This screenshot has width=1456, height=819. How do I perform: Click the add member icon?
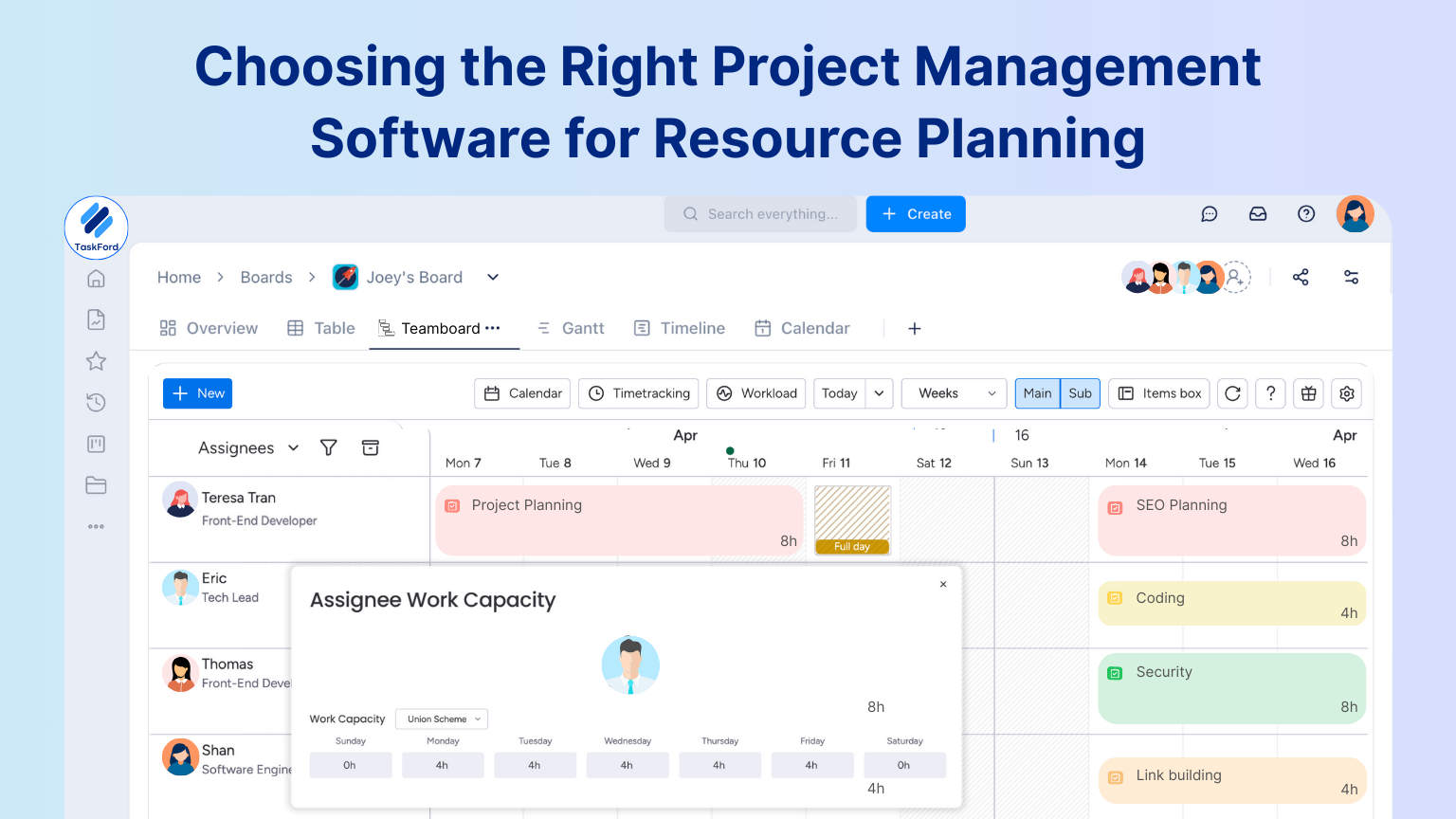[1235, 278]
